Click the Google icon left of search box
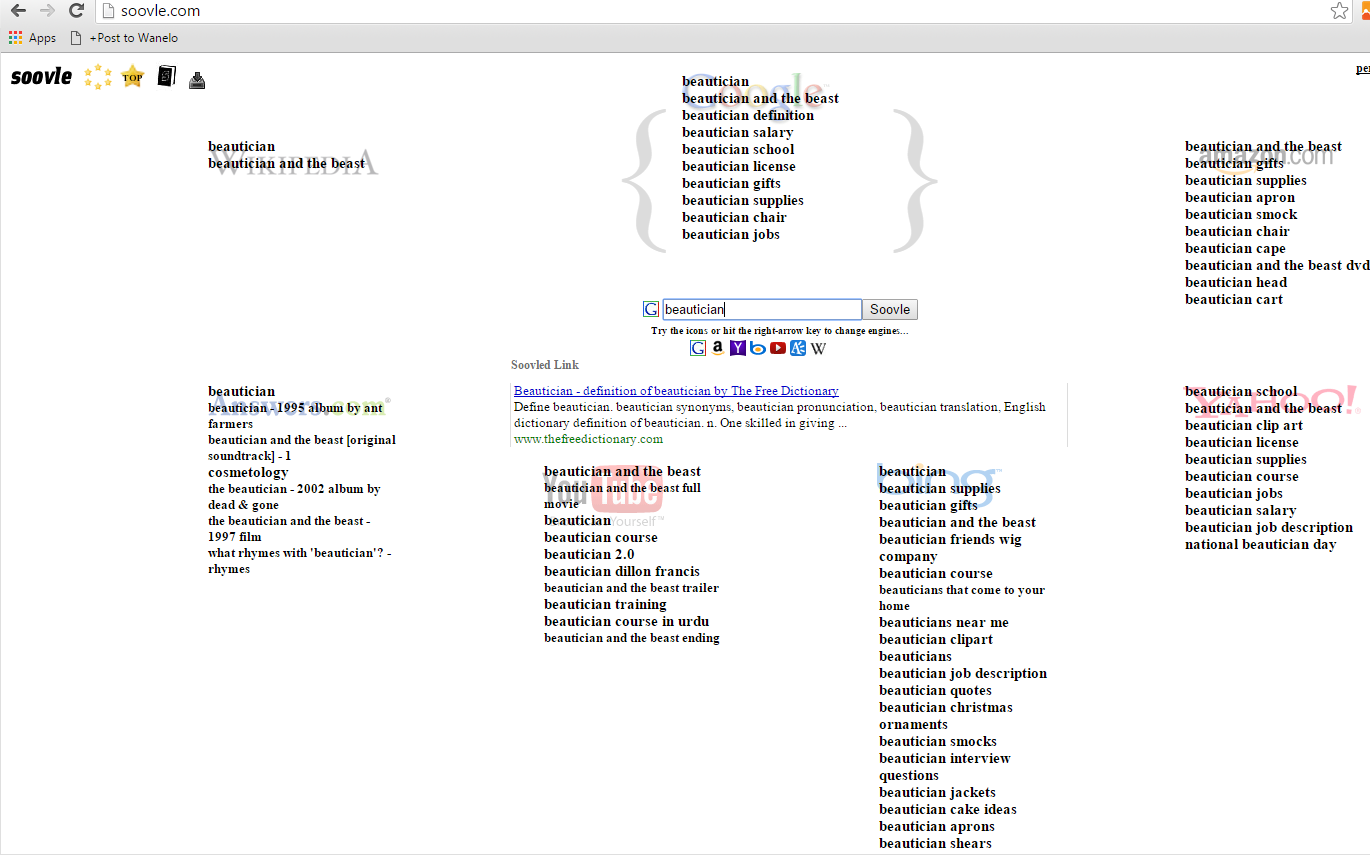The width and height of the screenshot is (1370, 855). click(651, 310)
